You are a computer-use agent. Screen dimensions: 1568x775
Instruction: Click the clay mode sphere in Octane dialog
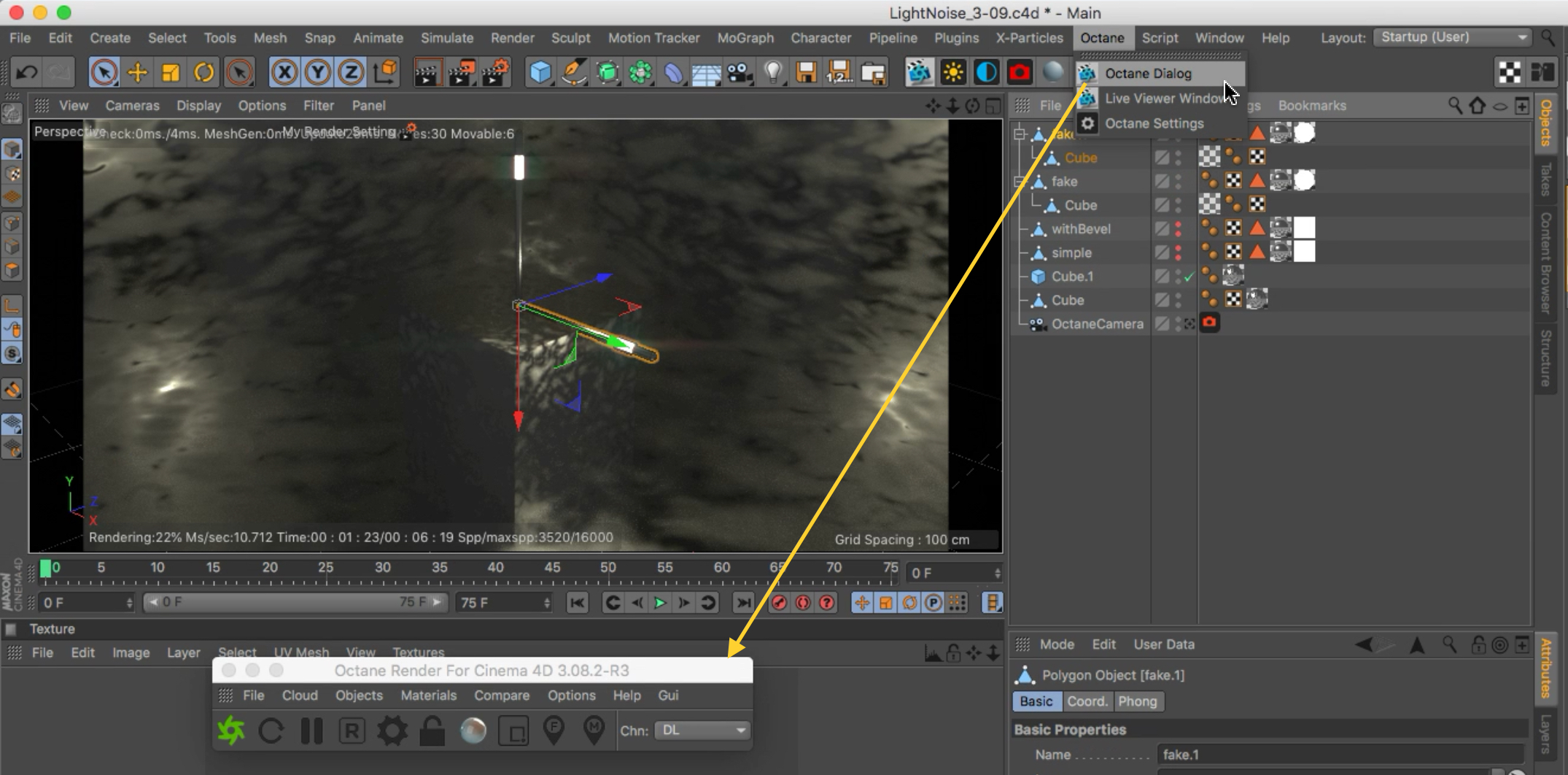[473, 730]
